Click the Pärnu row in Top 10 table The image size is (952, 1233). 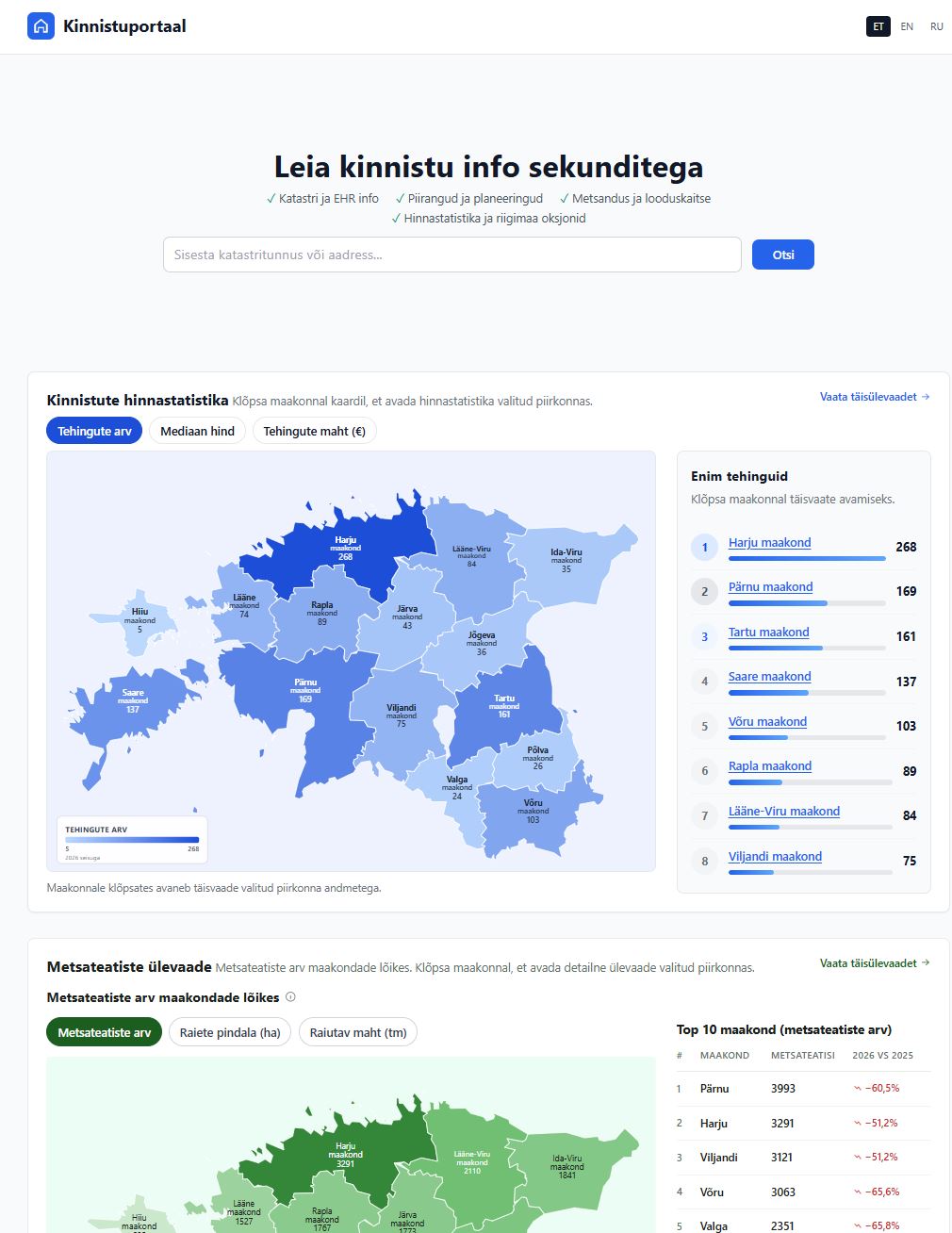click(x=803, y=1088)
